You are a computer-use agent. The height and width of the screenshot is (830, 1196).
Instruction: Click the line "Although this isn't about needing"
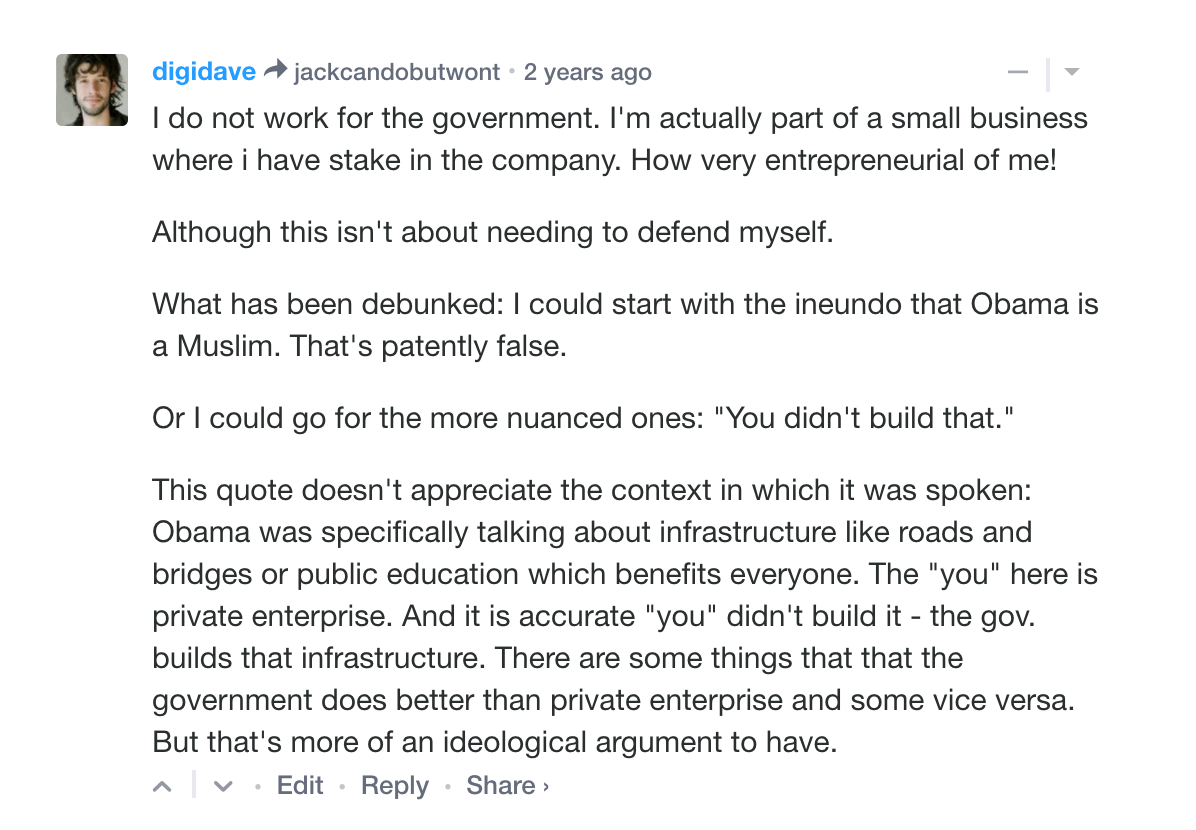[492, 233]
